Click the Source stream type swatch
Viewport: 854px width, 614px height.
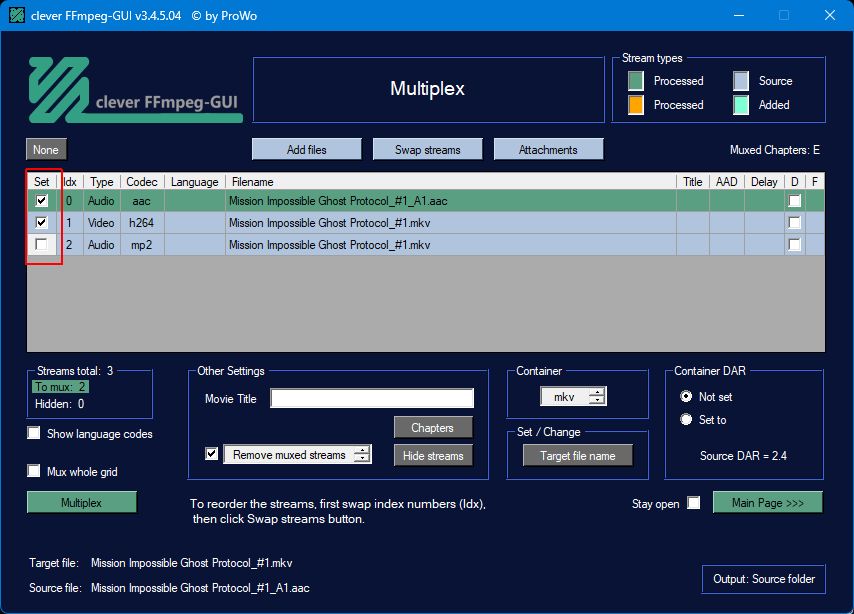[741, 81]
